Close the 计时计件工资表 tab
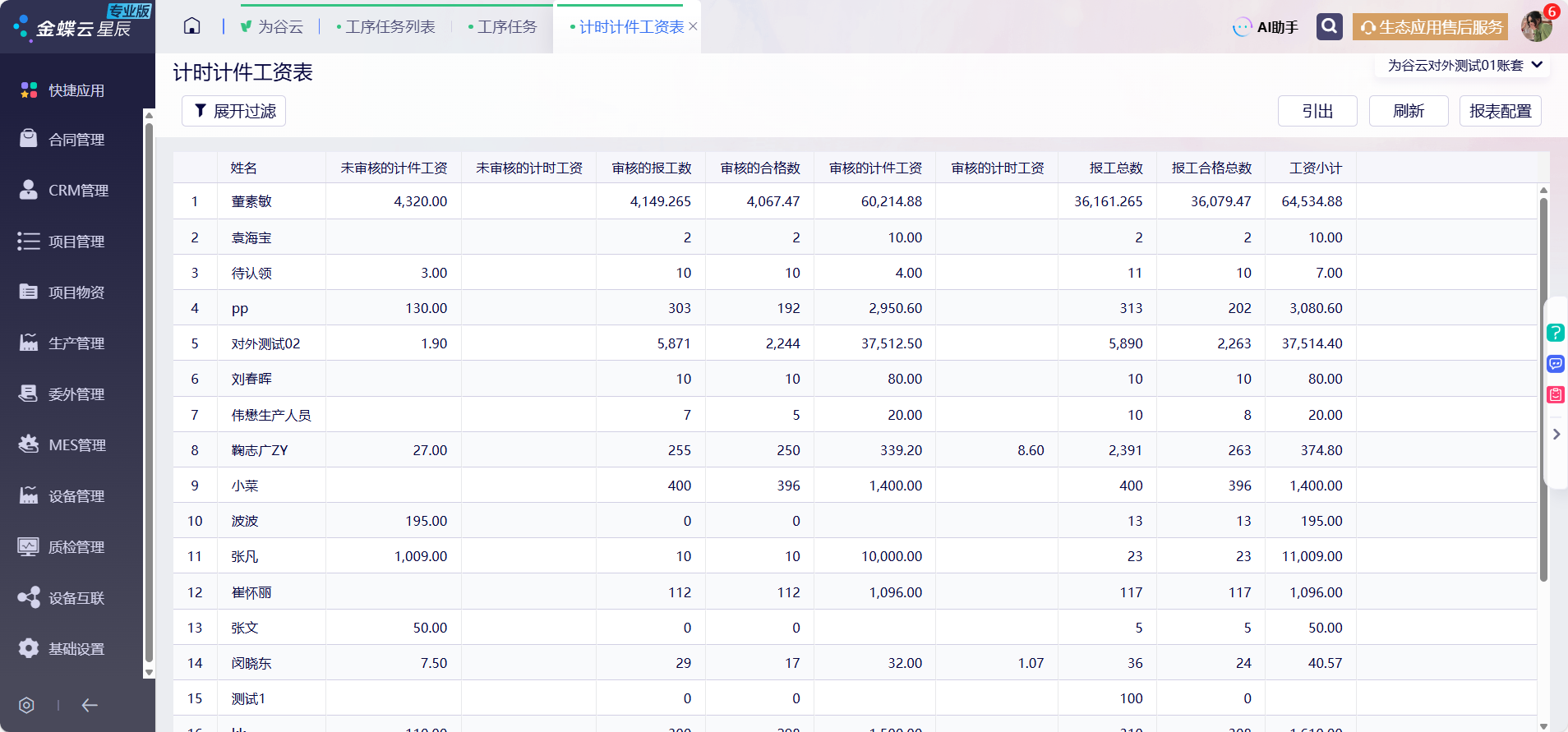Screen dimensions: 1568x732 pos(693,26)
